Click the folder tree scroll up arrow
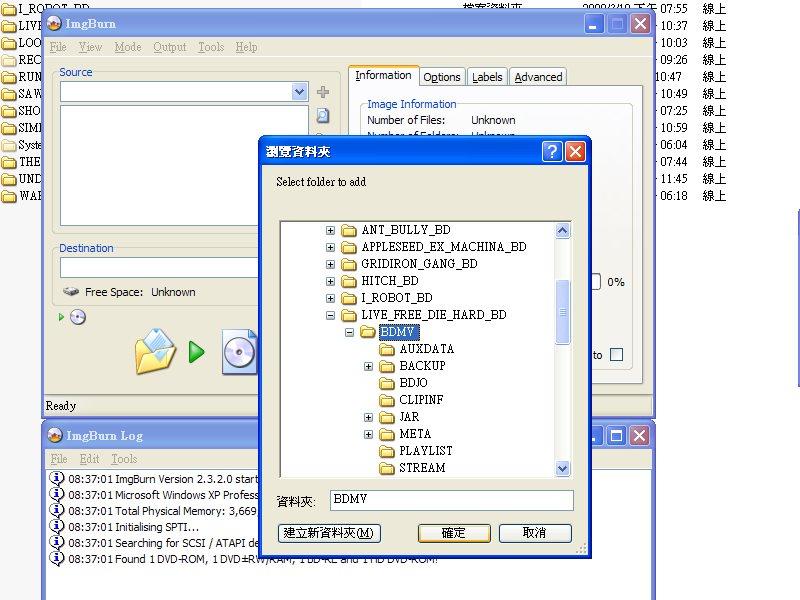Viewport: 800px width, 600px height. point(562,231)
